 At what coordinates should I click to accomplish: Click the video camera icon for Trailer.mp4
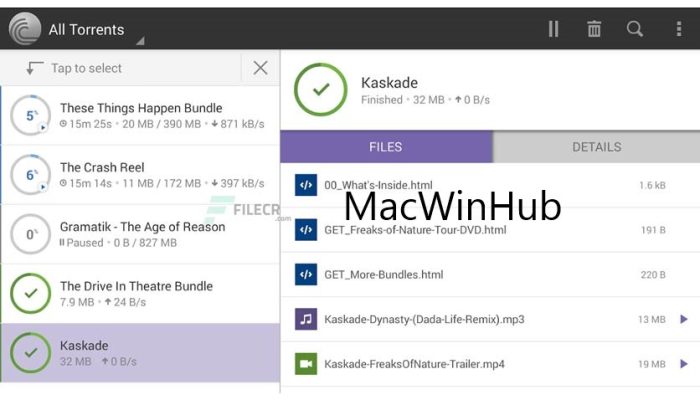pyautogui.click(x=306, y=363)
